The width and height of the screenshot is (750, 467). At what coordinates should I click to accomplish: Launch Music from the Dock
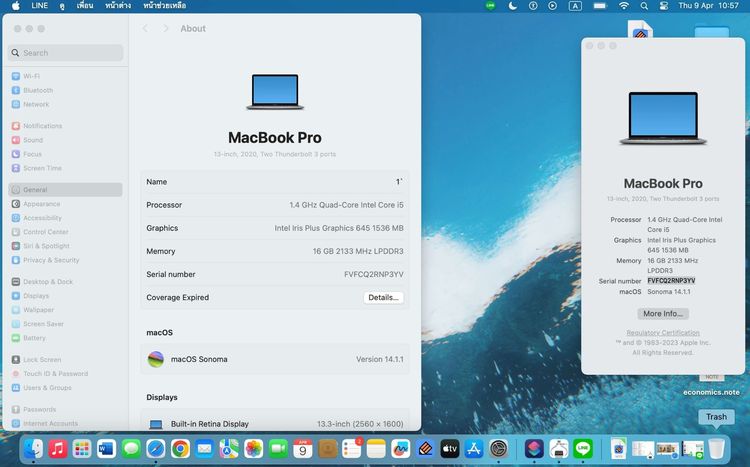(57, 449)
